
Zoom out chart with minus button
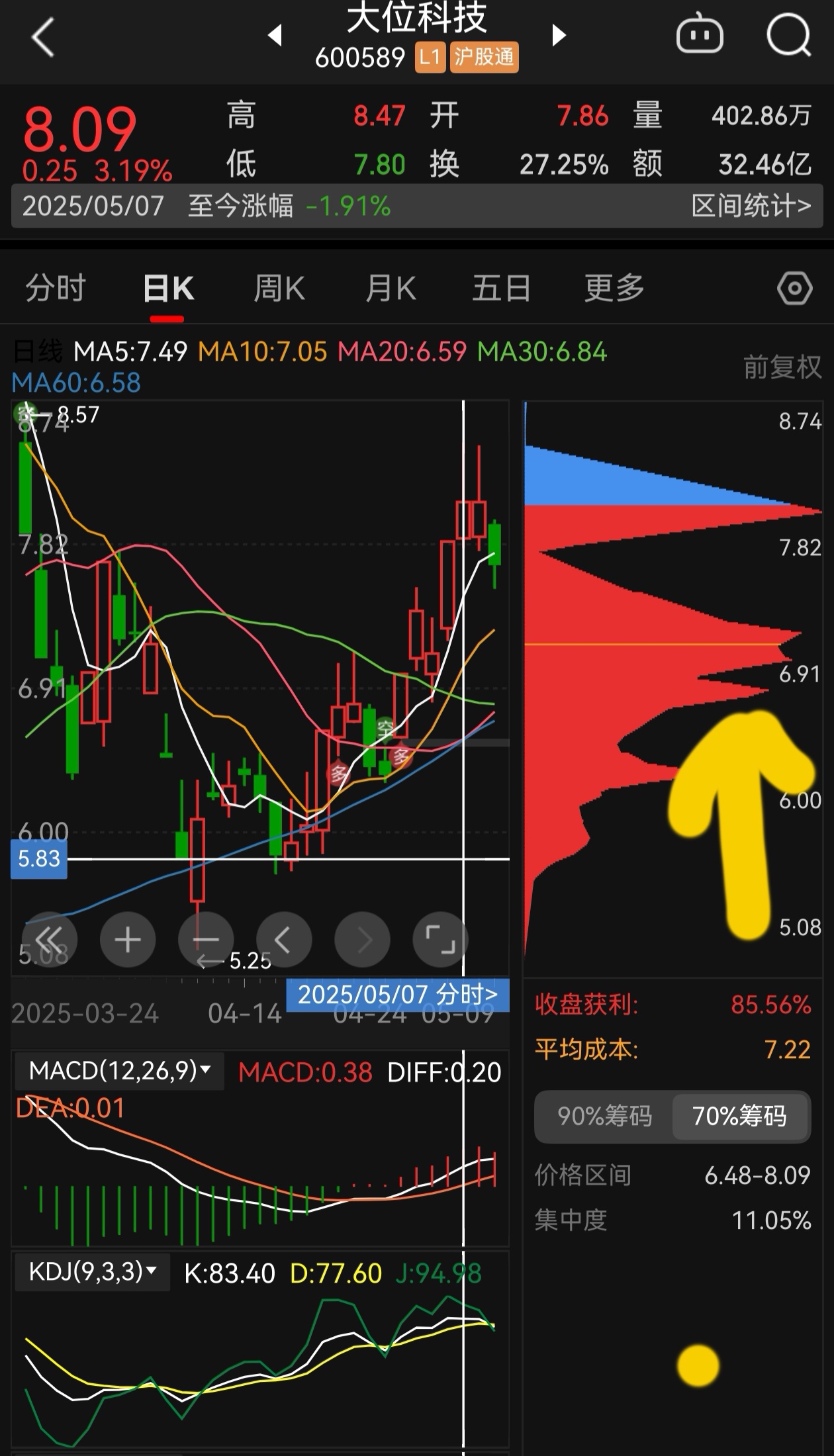click(206, 939)
